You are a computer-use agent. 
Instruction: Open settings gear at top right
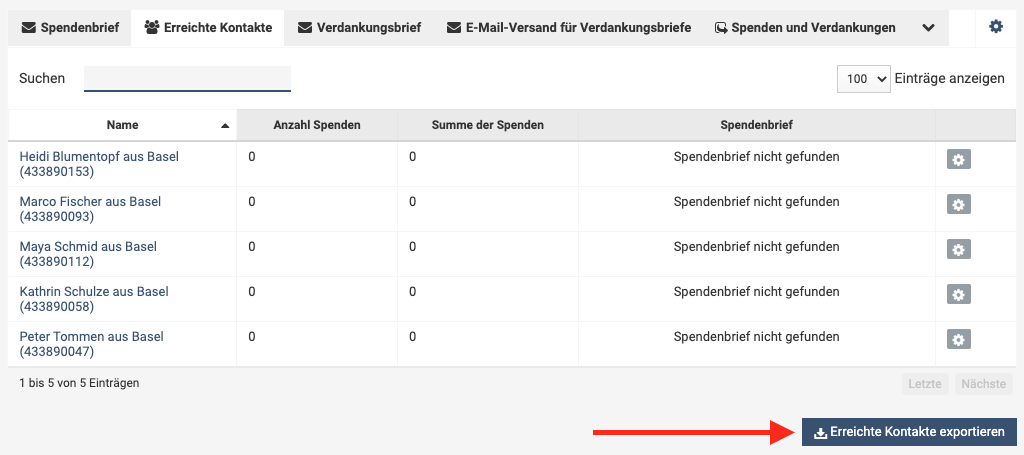(995, 27)
